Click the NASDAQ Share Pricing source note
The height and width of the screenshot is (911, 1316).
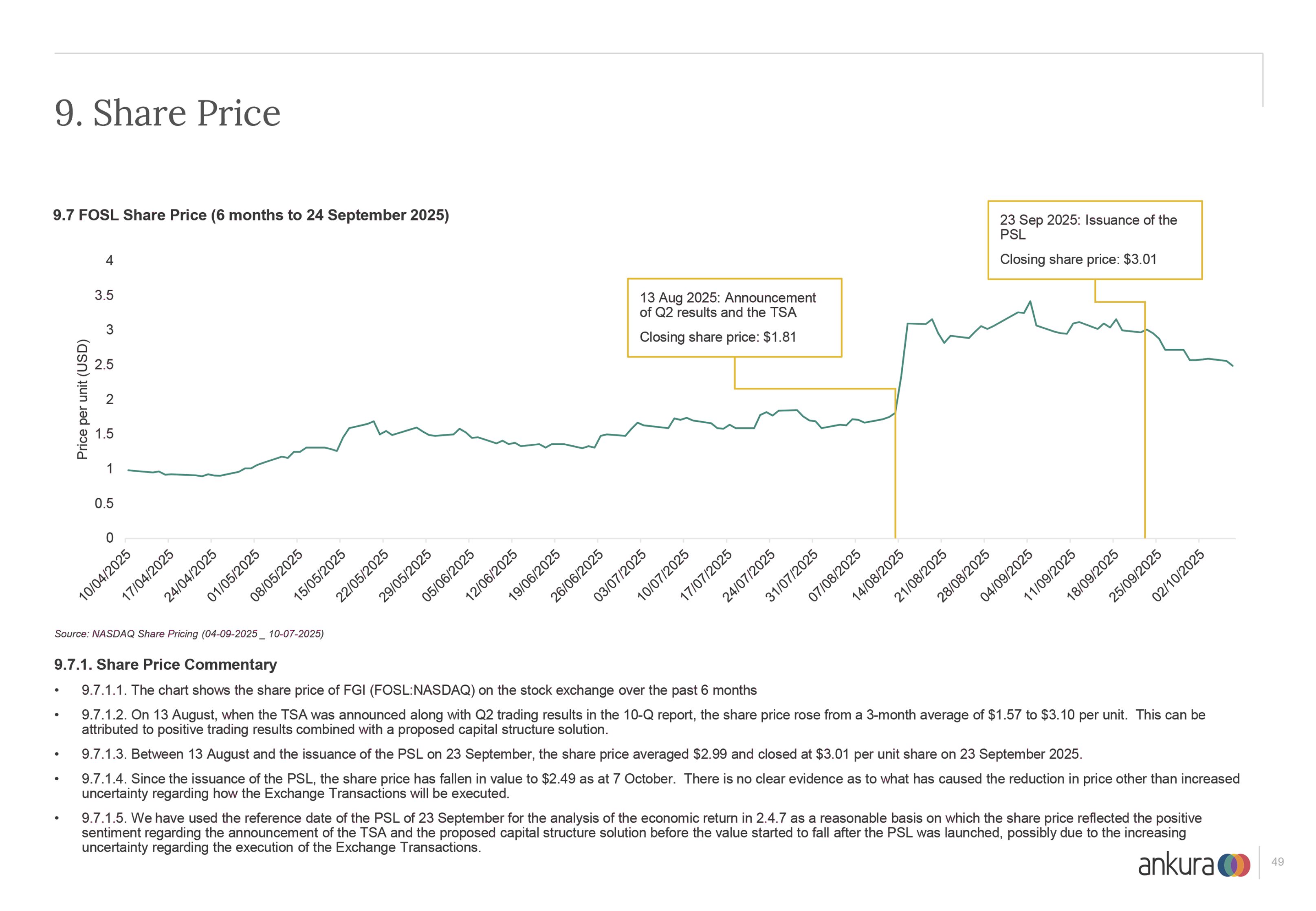[x=189, y=634]
